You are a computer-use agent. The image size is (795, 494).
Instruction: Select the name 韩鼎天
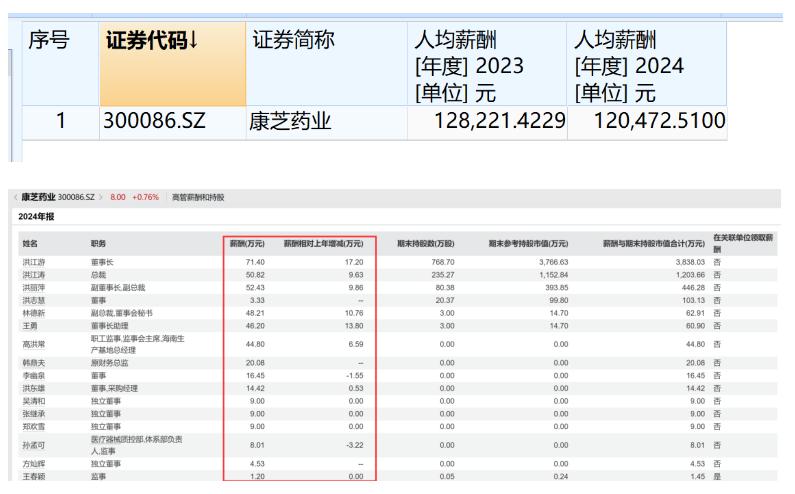[34, 363]
